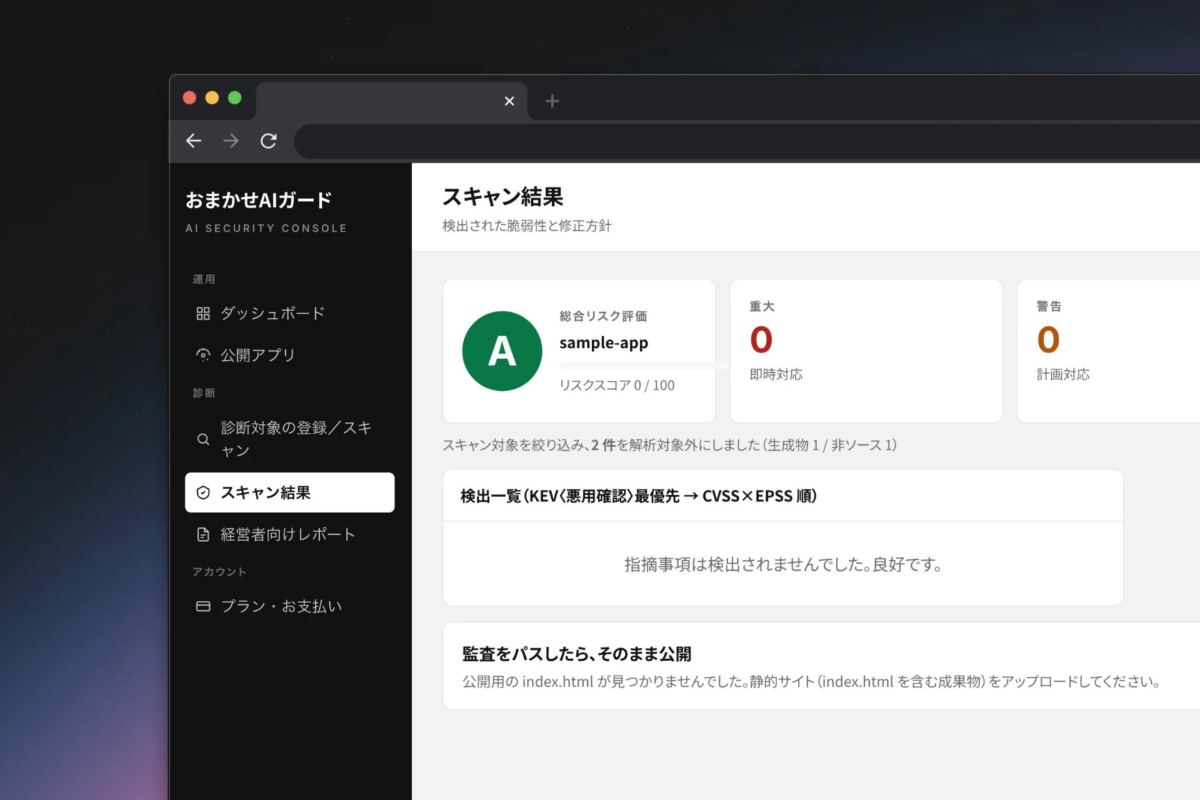Click the 即時対応 label
Viewport: 1200px width, 800px height.
tap(776, 375)
